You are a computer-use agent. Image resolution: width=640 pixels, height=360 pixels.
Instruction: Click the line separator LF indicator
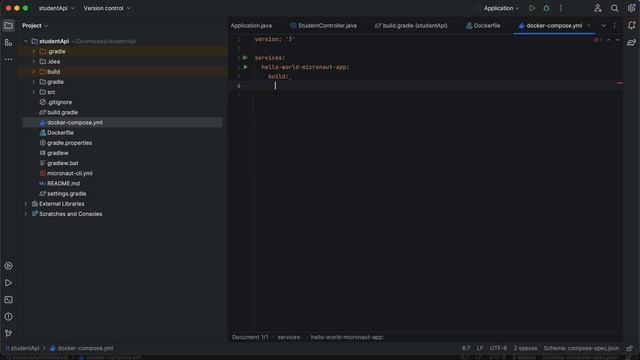(x=480, y=348)
